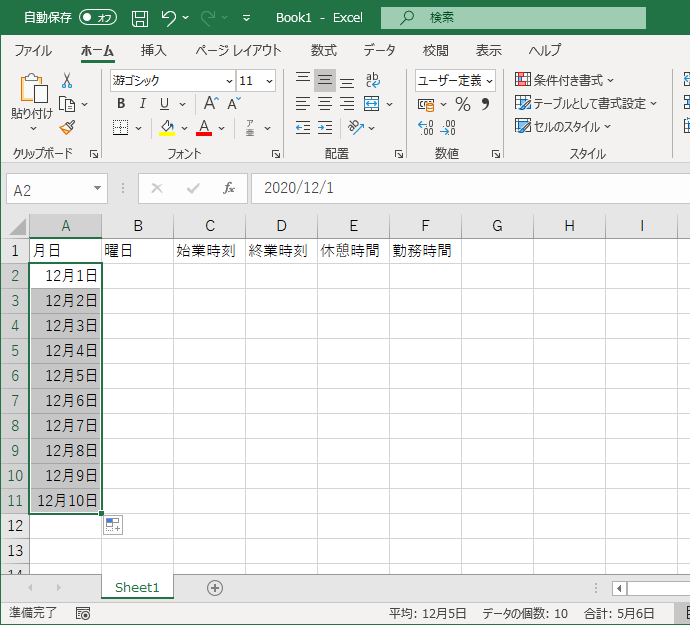This screenshot has height=625, width=690.
Task: Click the Comma Style icon
Action: point(485,104)
